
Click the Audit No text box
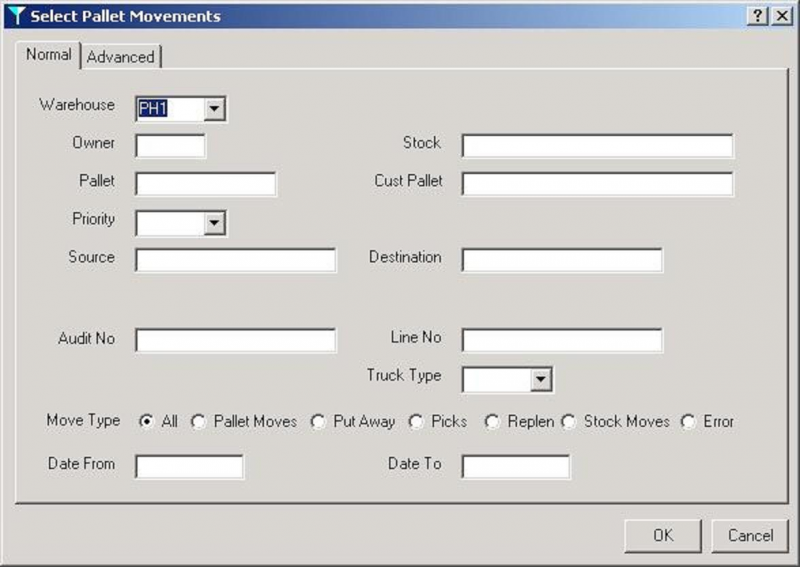coord(236,340)
